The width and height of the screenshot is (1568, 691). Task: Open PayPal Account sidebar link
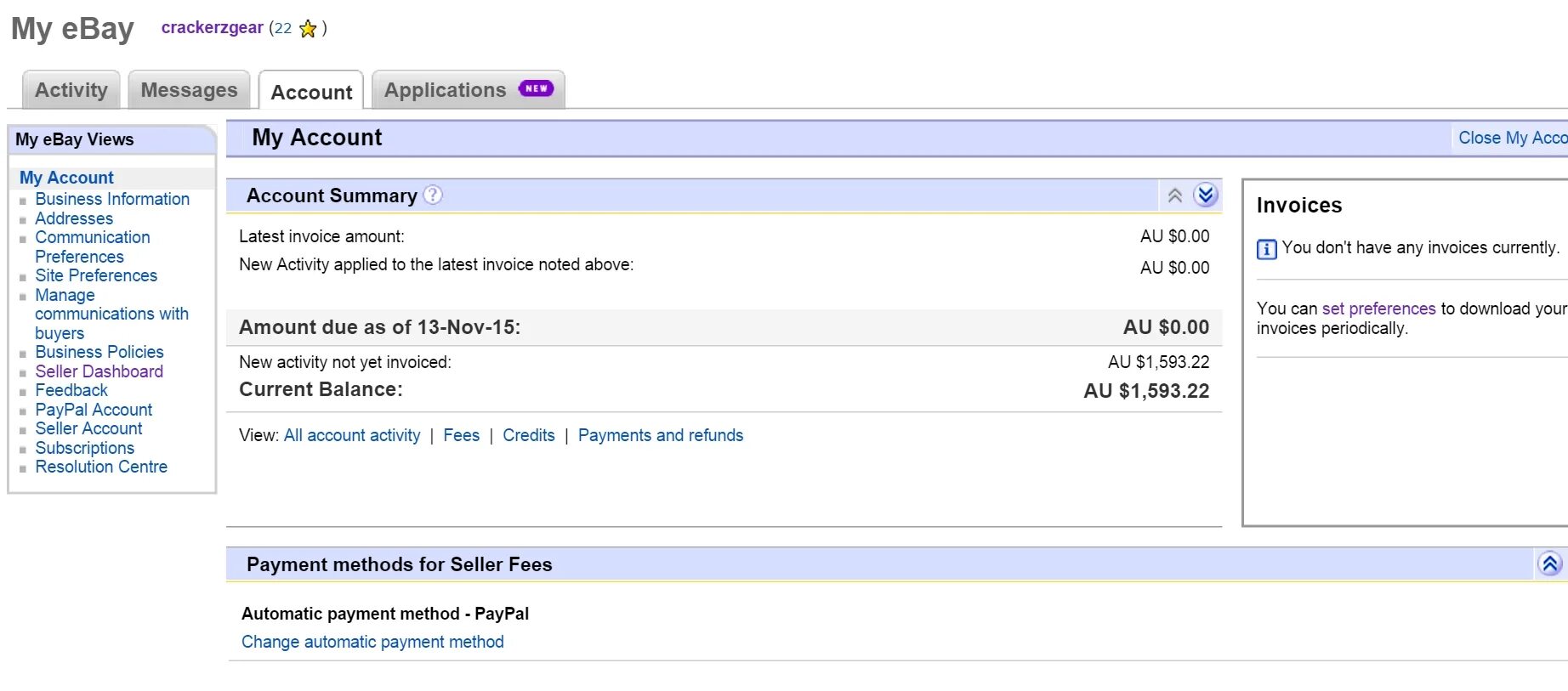(x=94, y=410)
